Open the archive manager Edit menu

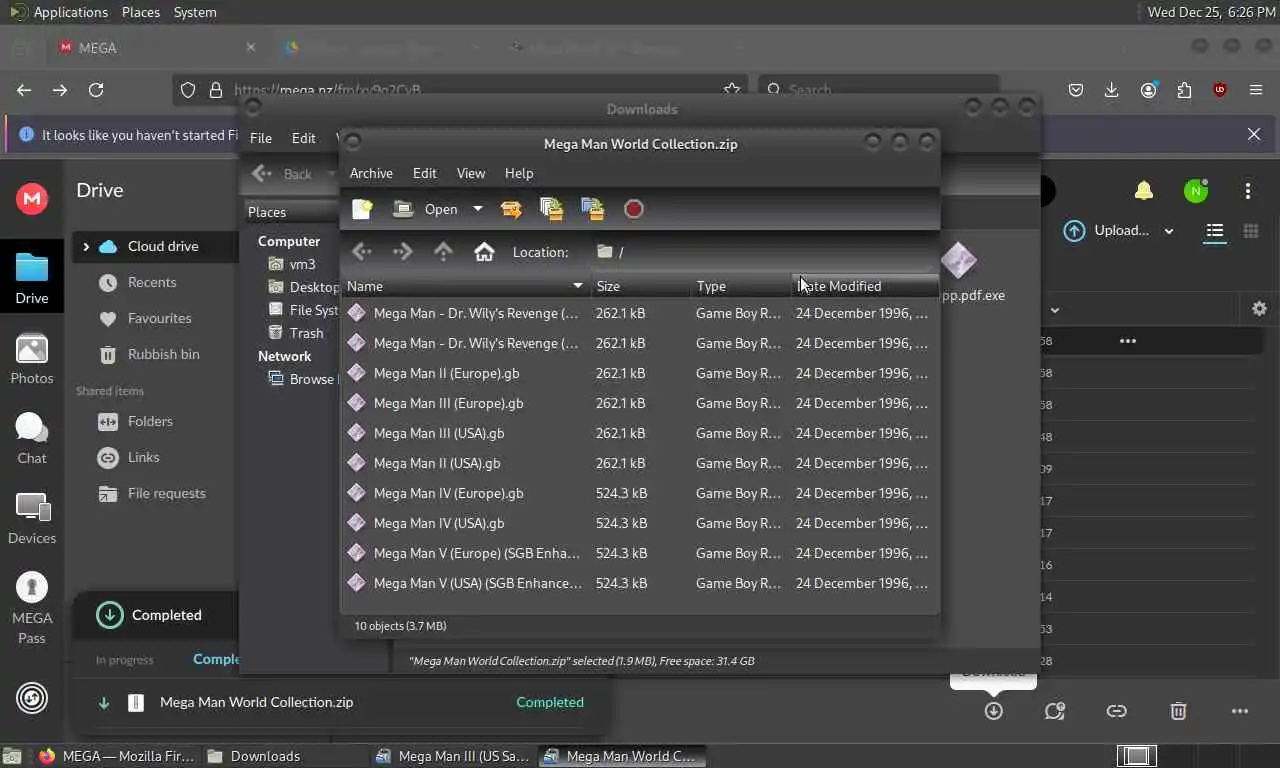tap(424, 173)
